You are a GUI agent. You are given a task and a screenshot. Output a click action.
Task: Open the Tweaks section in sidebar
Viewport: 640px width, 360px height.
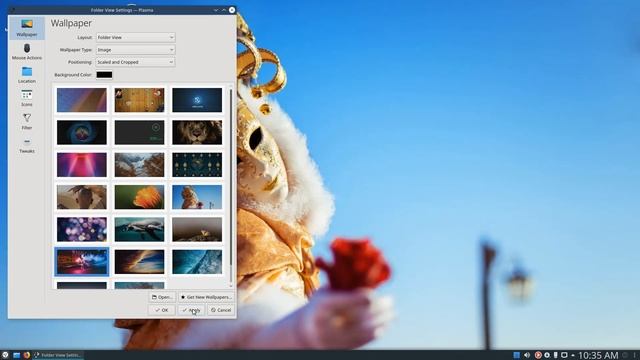(x=27, y=145)
